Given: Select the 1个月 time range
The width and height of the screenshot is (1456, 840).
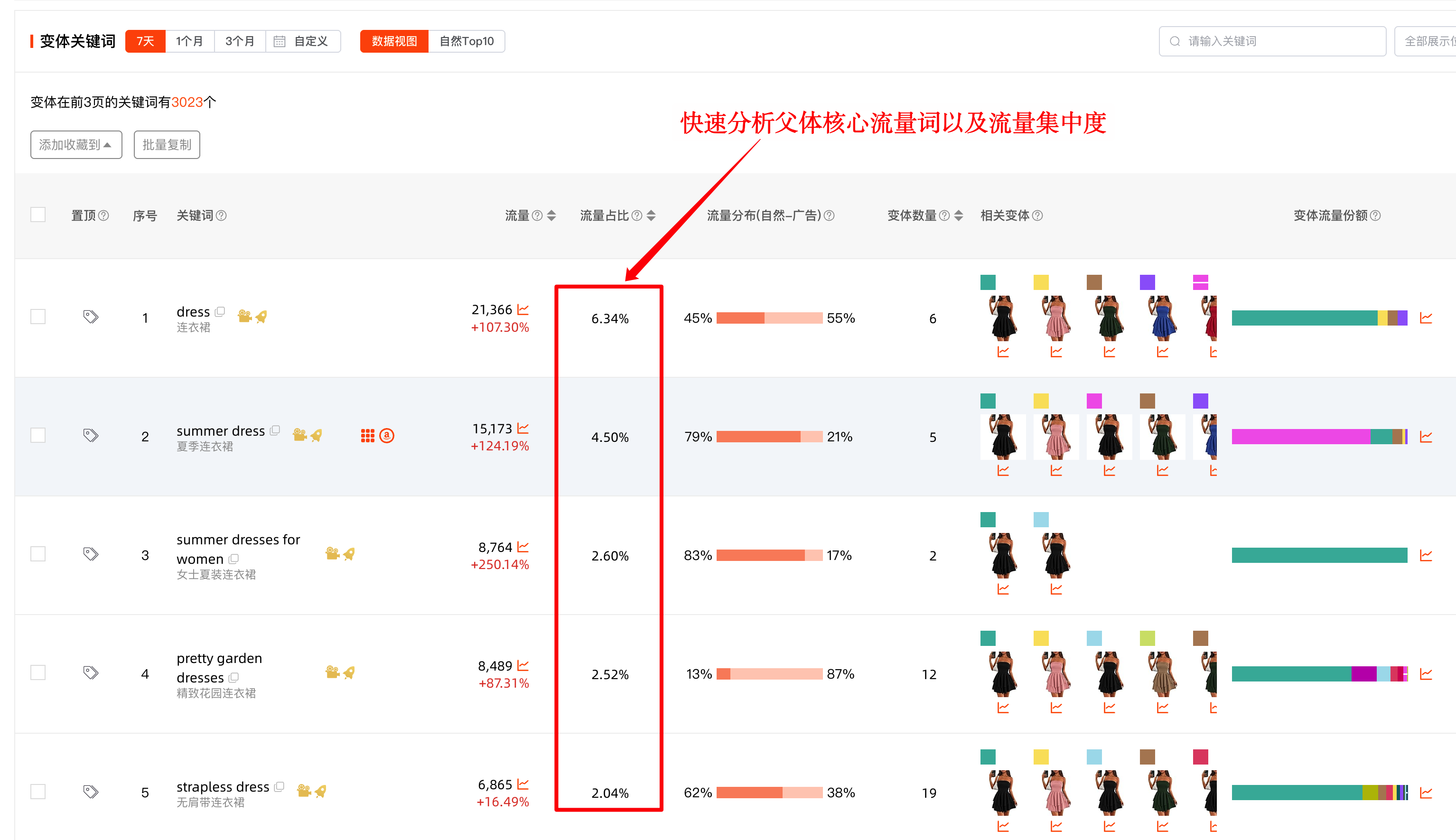Looking at the screenshot, I should coord(190,41).
